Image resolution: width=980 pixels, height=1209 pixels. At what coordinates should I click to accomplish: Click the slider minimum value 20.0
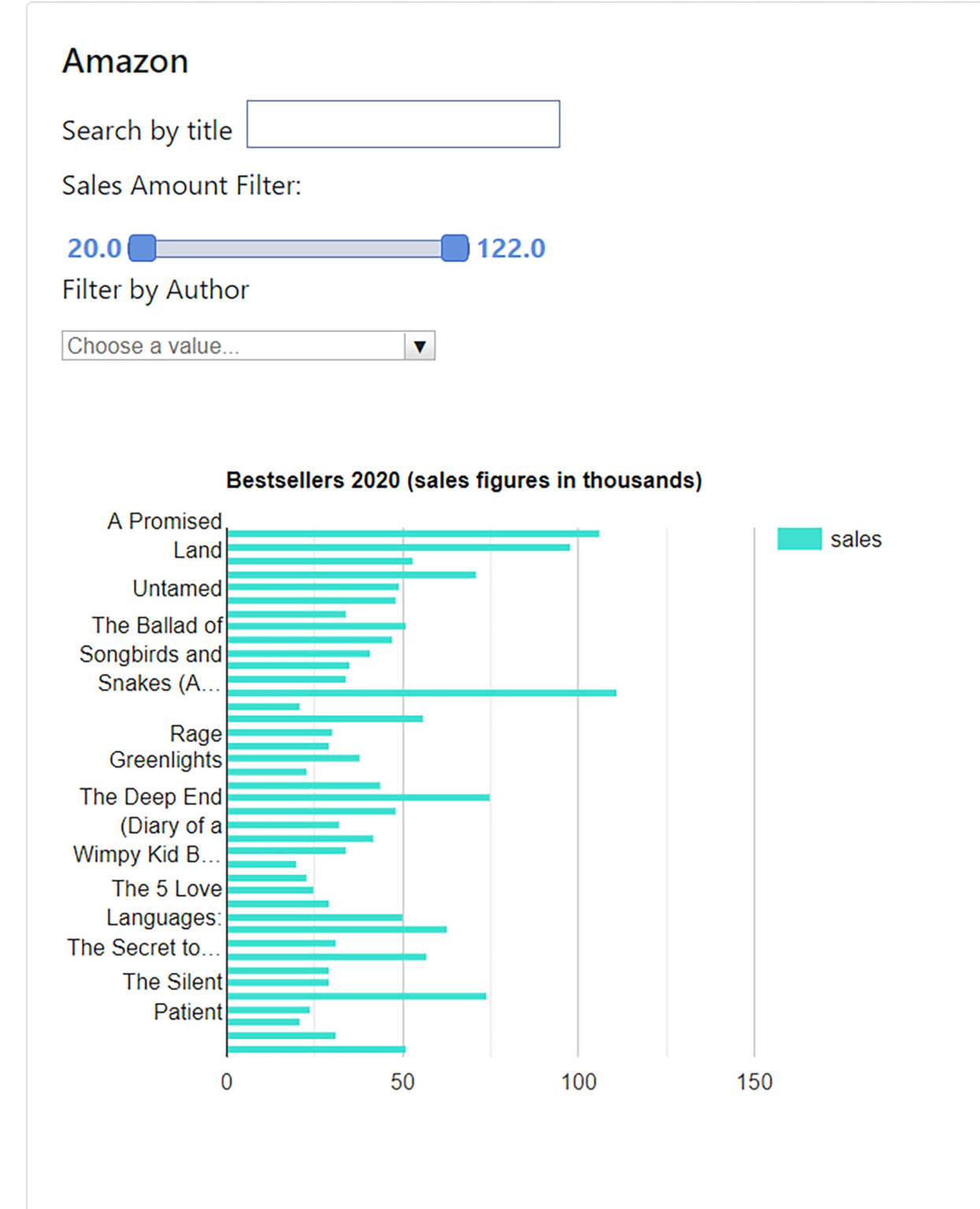click(94, 249)
